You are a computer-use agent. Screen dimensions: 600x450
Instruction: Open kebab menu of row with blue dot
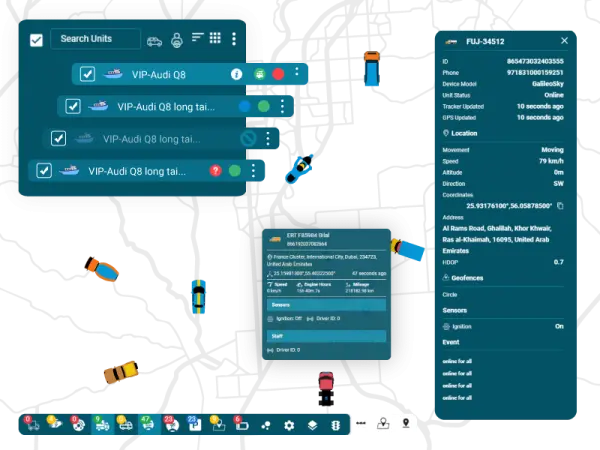coord(282,106)
